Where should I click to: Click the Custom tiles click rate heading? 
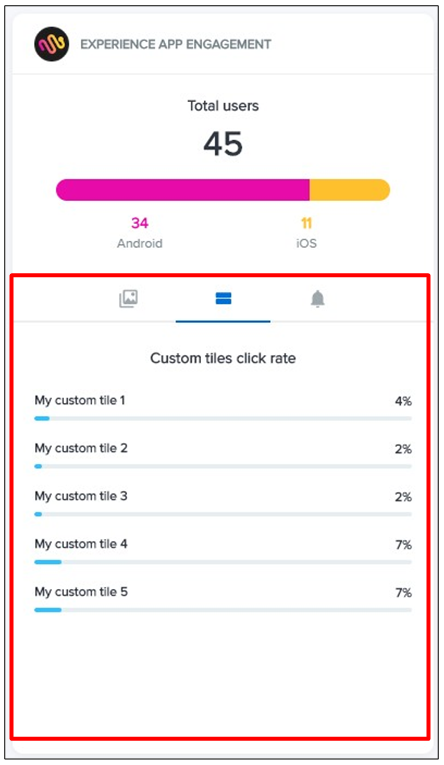(223, 358)
